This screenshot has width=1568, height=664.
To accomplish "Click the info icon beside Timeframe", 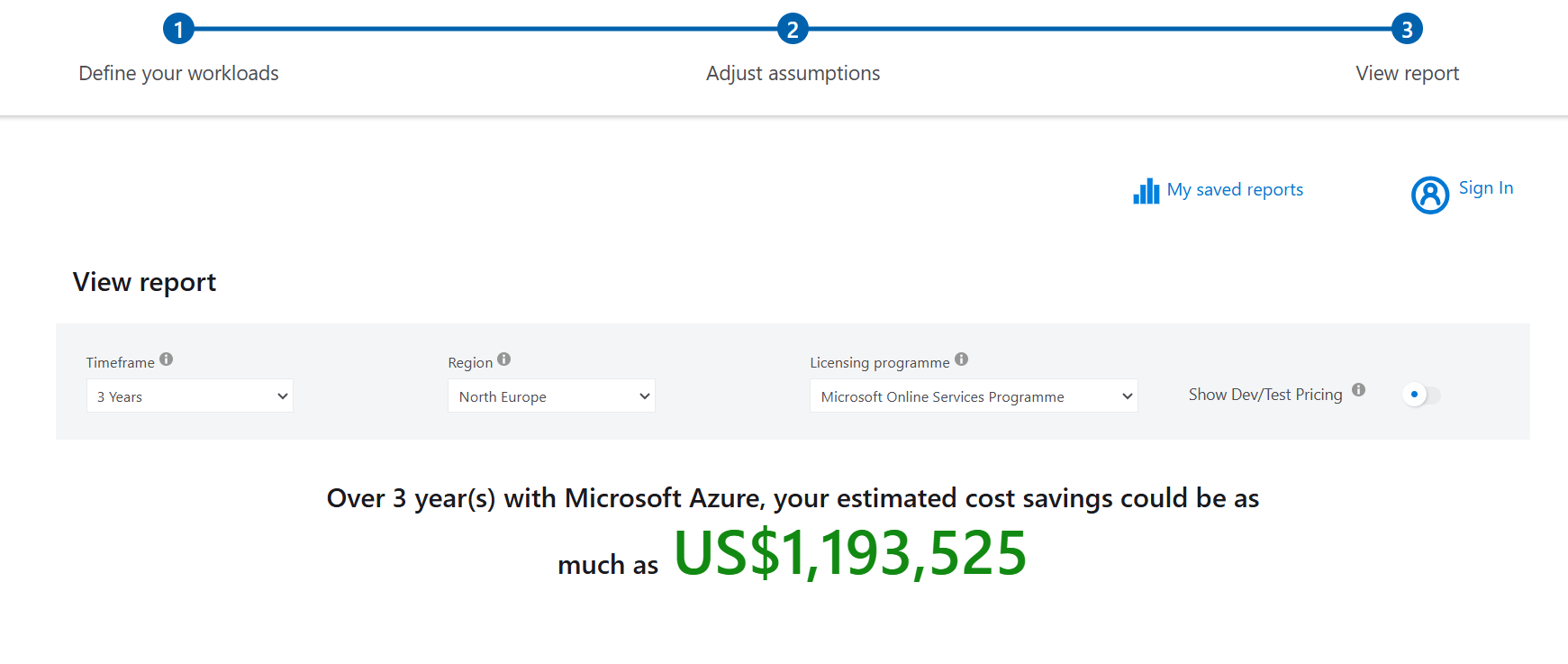I will [167, 359].
